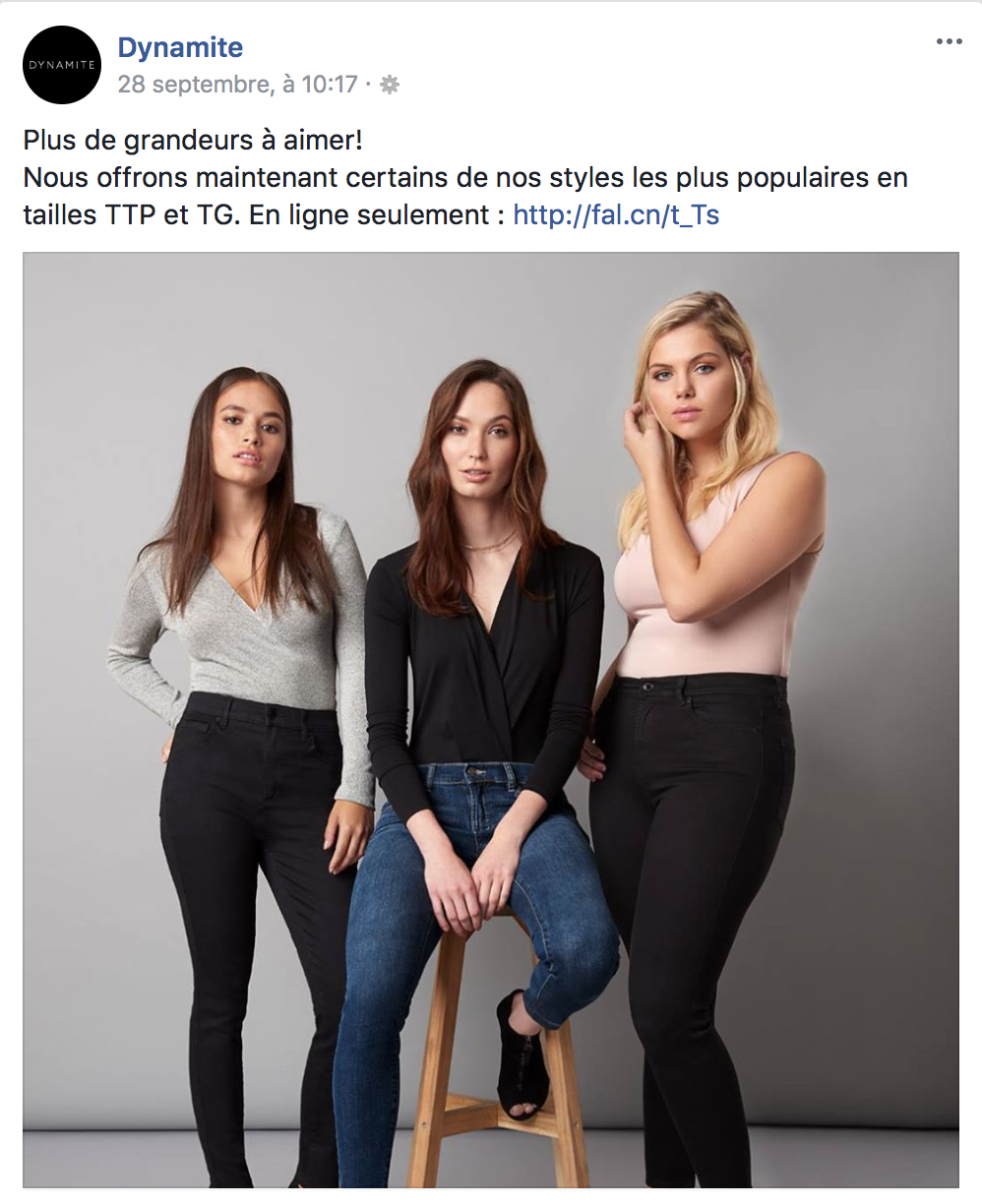Click the gold necklace in the photo
This screenshot has width=982, height=1204.
tap(489, 544)
